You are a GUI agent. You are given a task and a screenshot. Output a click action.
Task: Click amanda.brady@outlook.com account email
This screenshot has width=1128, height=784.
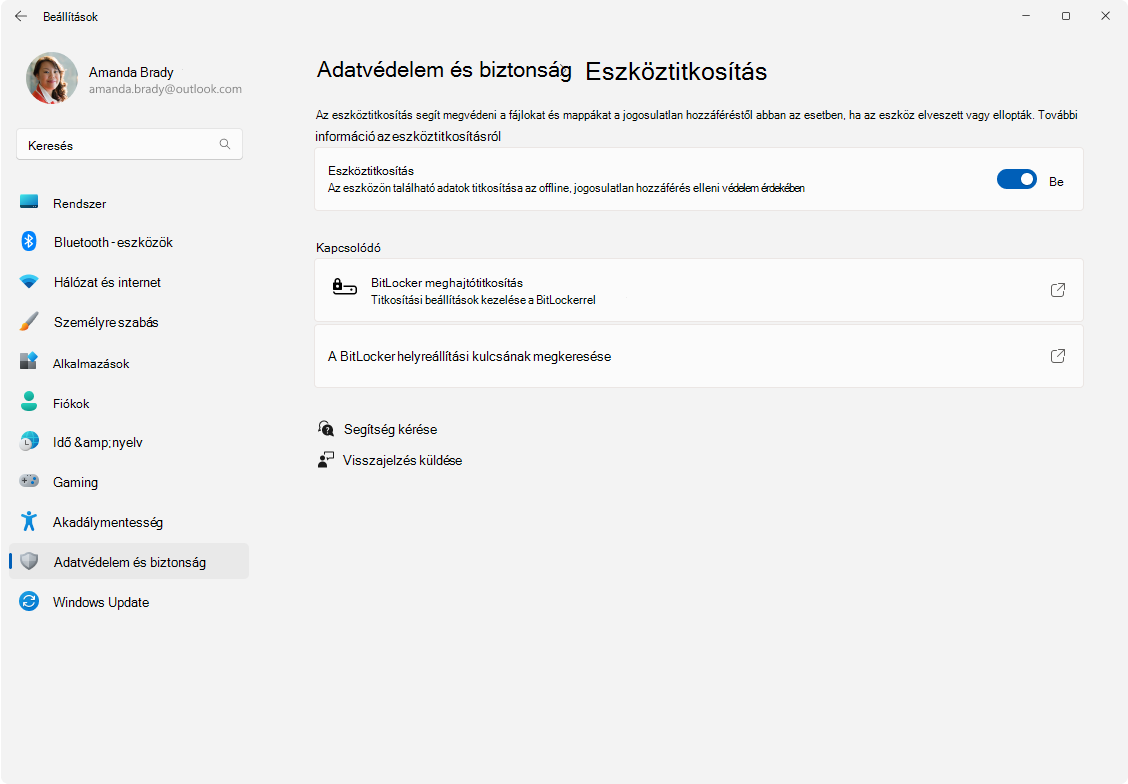click(x=165, y=89)
